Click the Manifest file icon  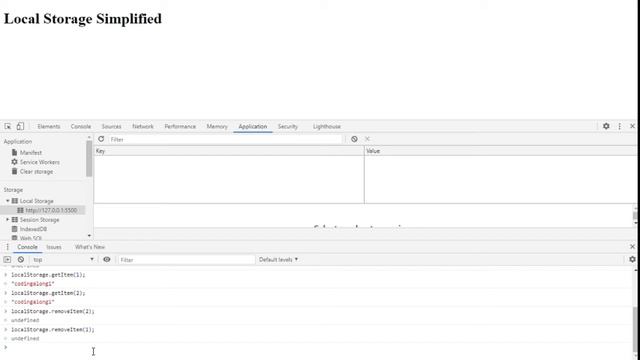click(15, 152)
